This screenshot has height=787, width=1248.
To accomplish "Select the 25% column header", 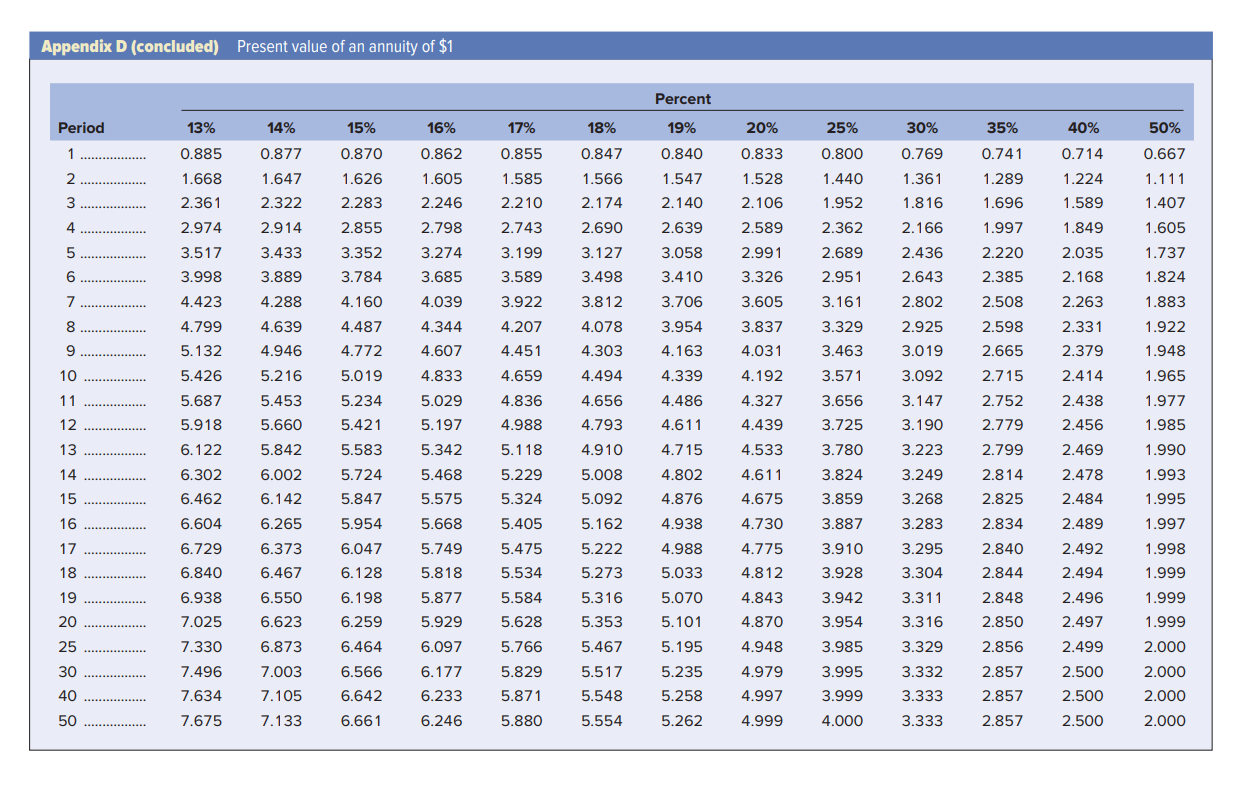I will click(x=841, y=127).
